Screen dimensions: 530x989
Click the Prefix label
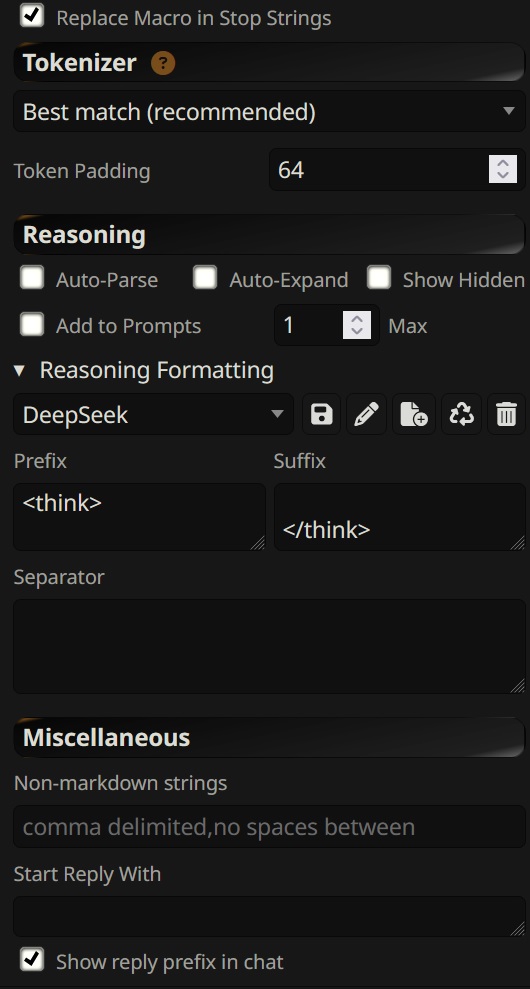(40, 461)
